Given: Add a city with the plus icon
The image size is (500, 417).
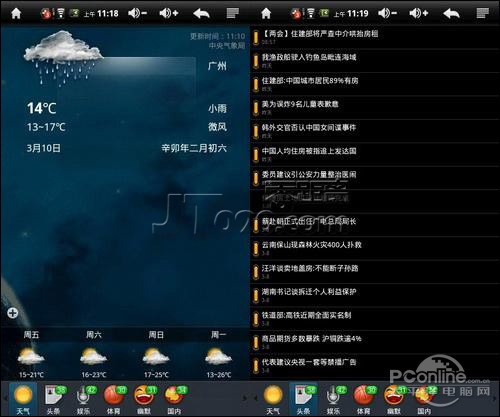Looking at the screenshot, I should 13,313.
